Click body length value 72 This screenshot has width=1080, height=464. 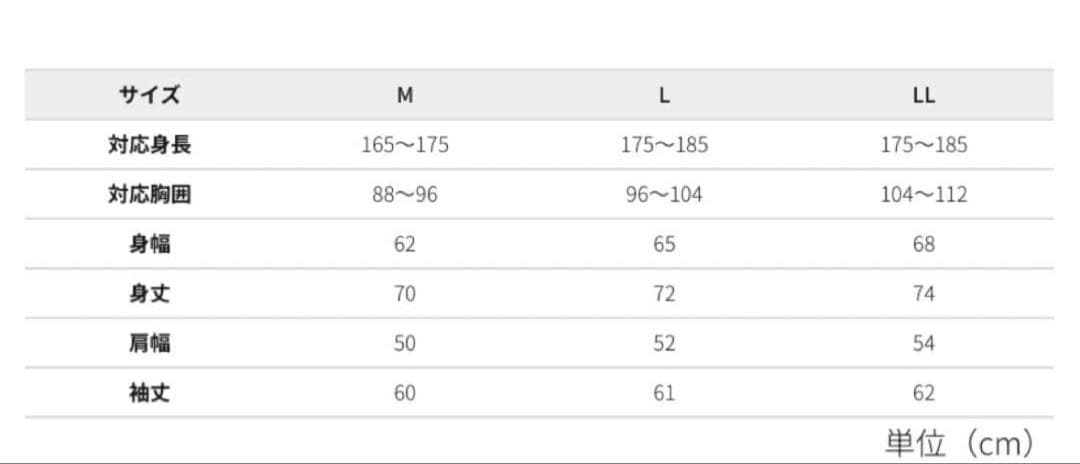[x=664, y=294]
